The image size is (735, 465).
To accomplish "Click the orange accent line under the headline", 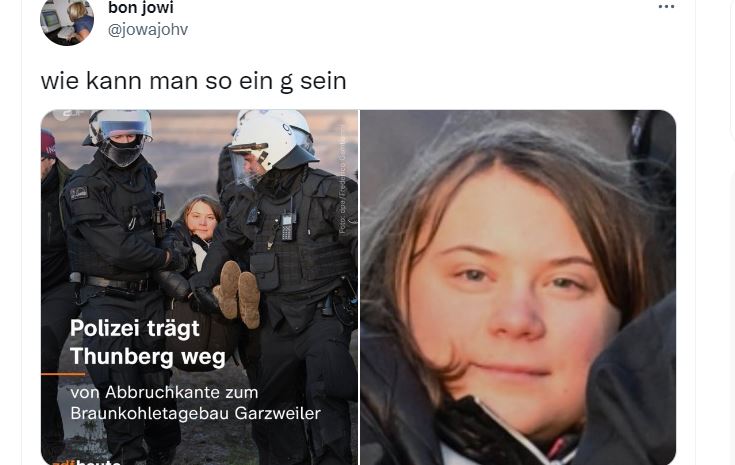I will point(63,374).
